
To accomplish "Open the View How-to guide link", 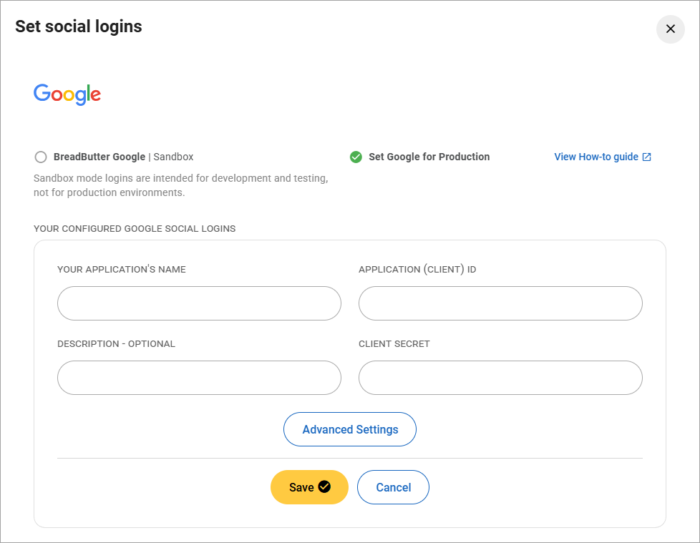I will pos(596,157).
